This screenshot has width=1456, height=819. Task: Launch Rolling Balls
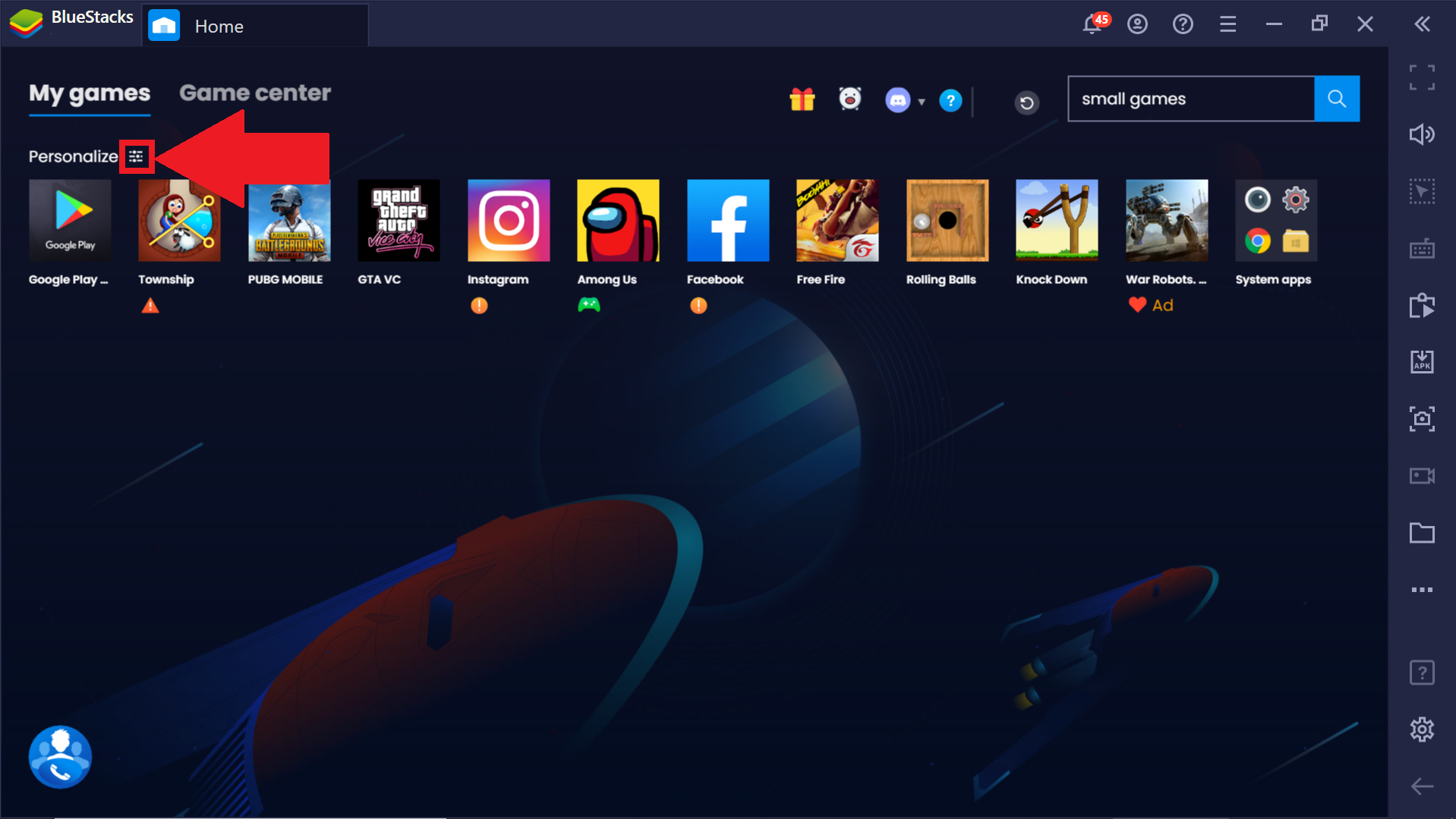(947, 221)
